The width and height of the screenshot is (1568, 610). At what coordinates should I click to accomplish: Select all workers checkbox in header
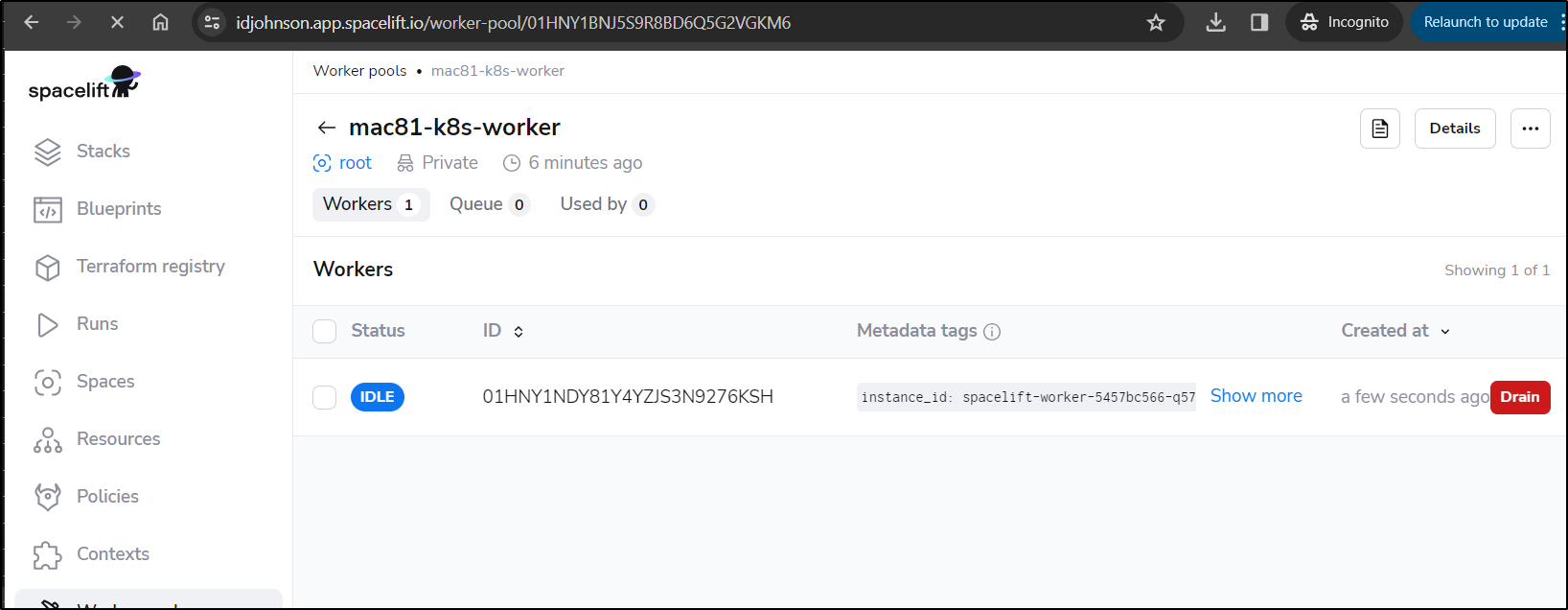tap(325, 331)
